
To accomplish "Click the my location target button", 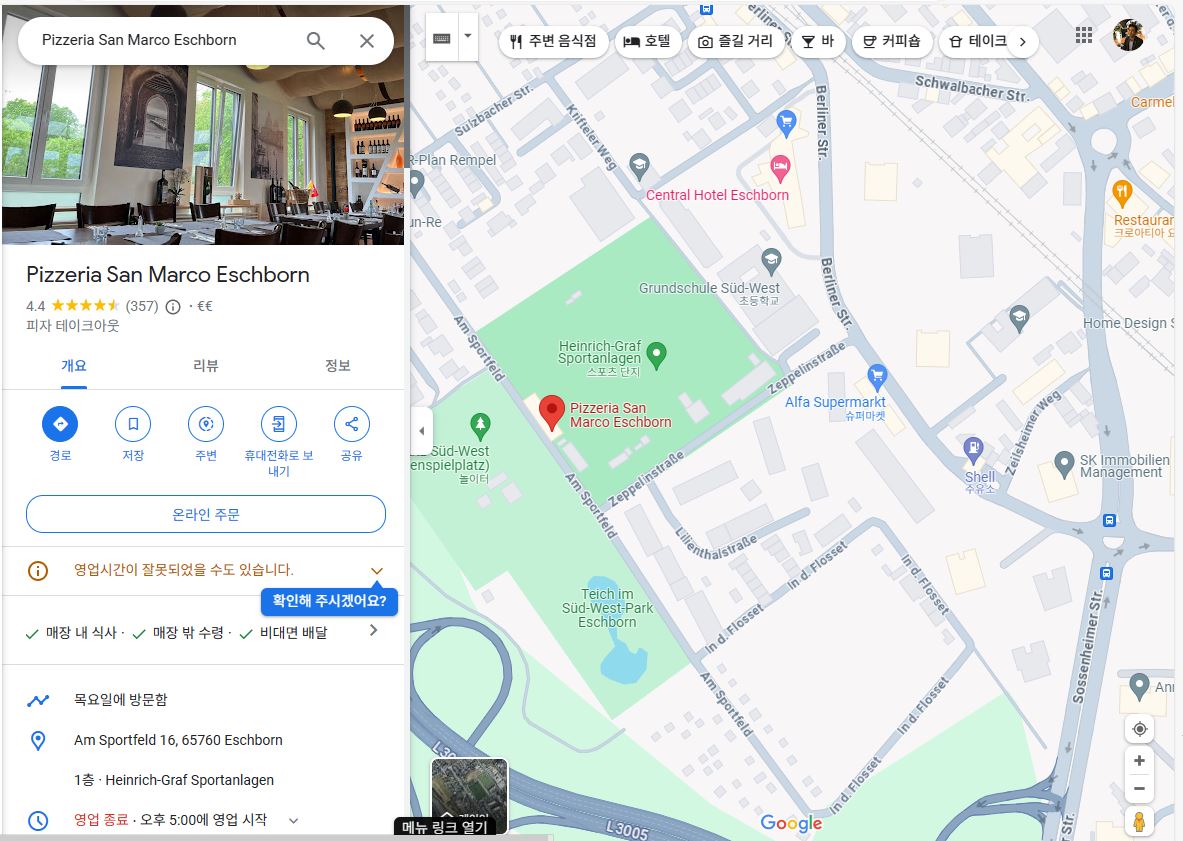I will click(x=1139, y=729).
